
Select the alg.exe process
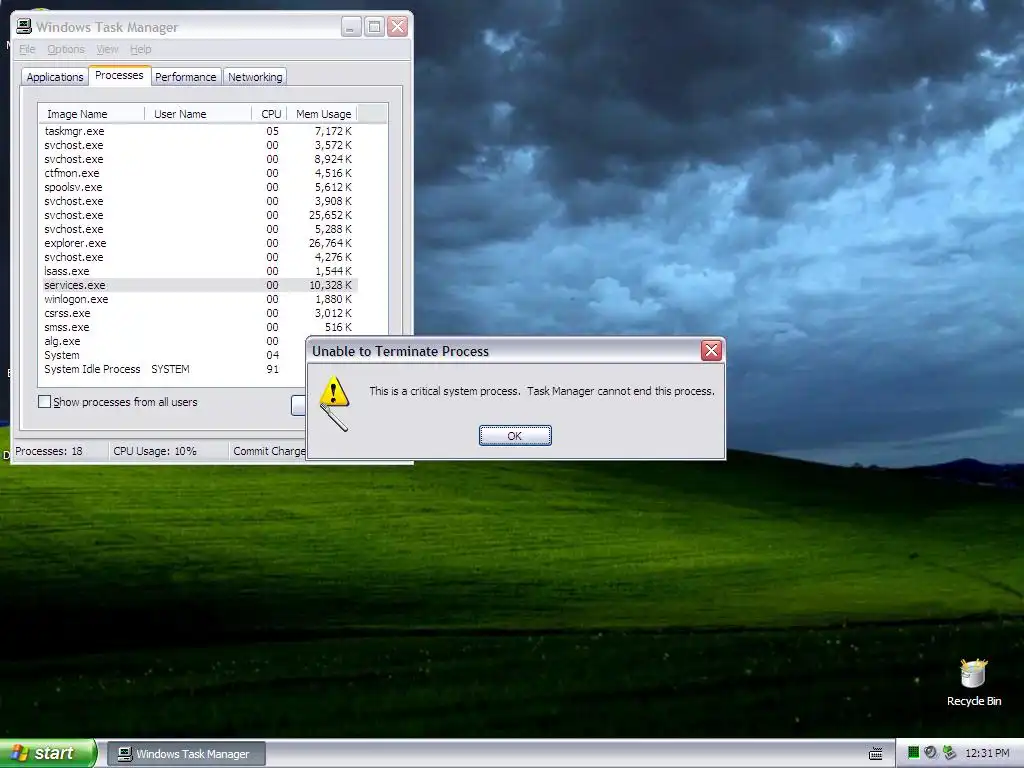pyautogui.click(x=173, y=342)
